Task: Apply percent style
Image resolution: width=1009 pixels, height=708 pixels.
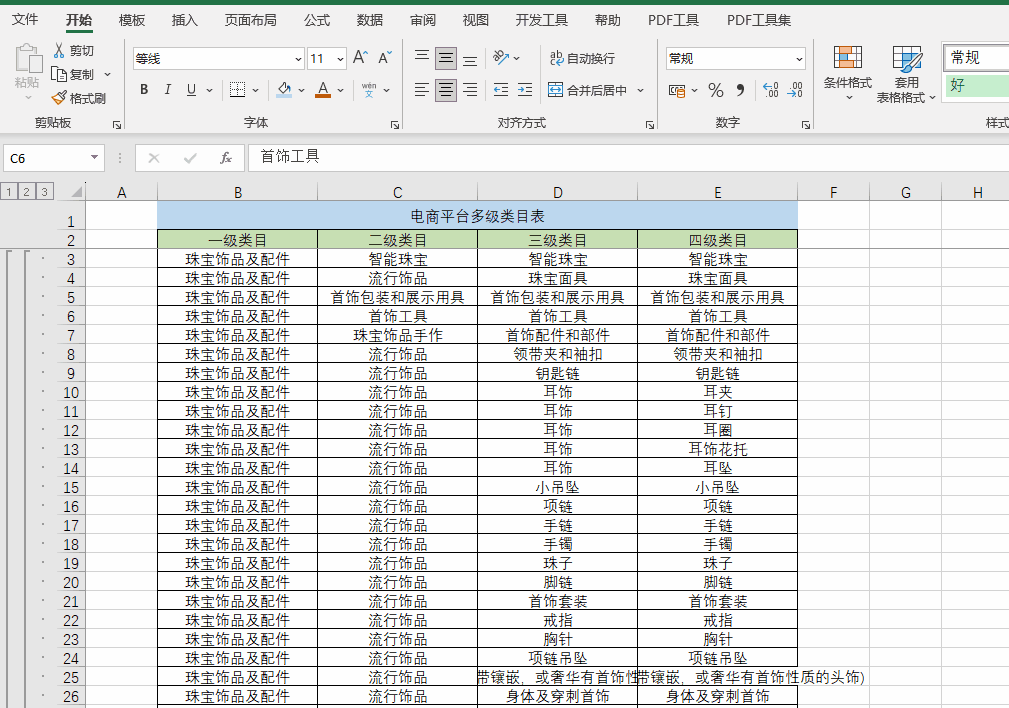Action: tap(716, 90)
